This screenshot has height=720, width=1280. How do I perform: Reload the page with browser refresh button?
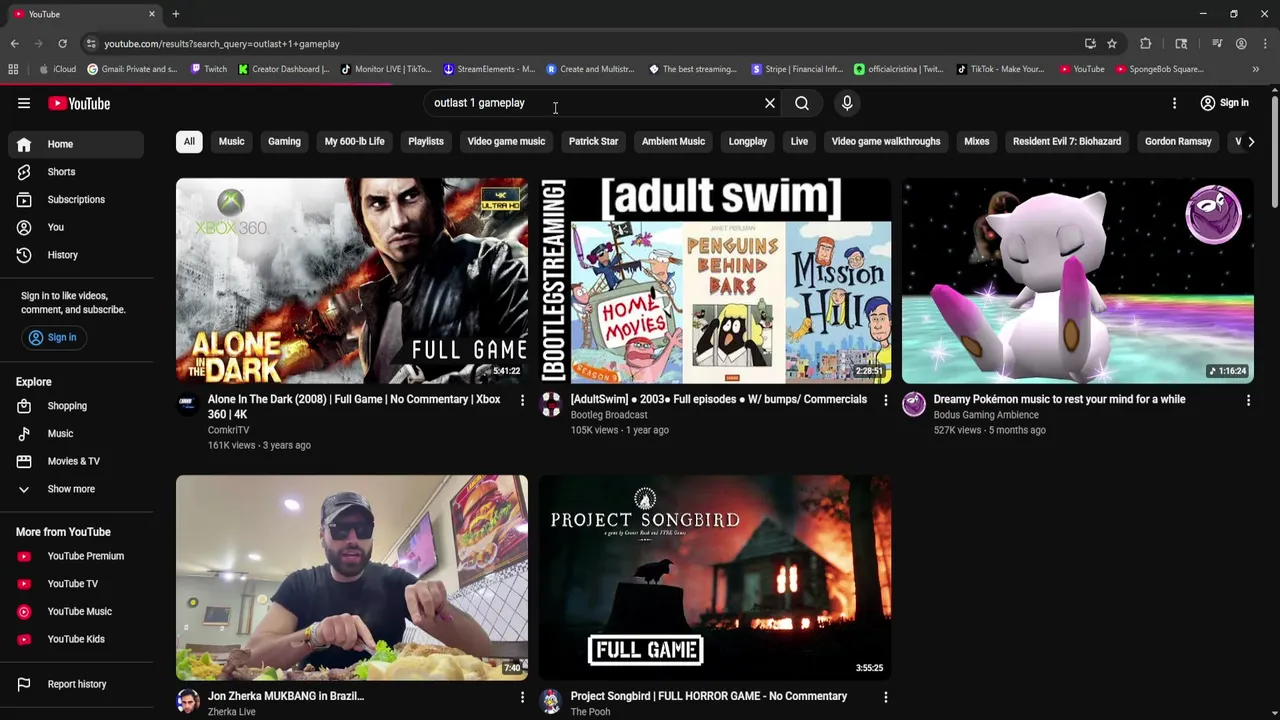point(62,44)
